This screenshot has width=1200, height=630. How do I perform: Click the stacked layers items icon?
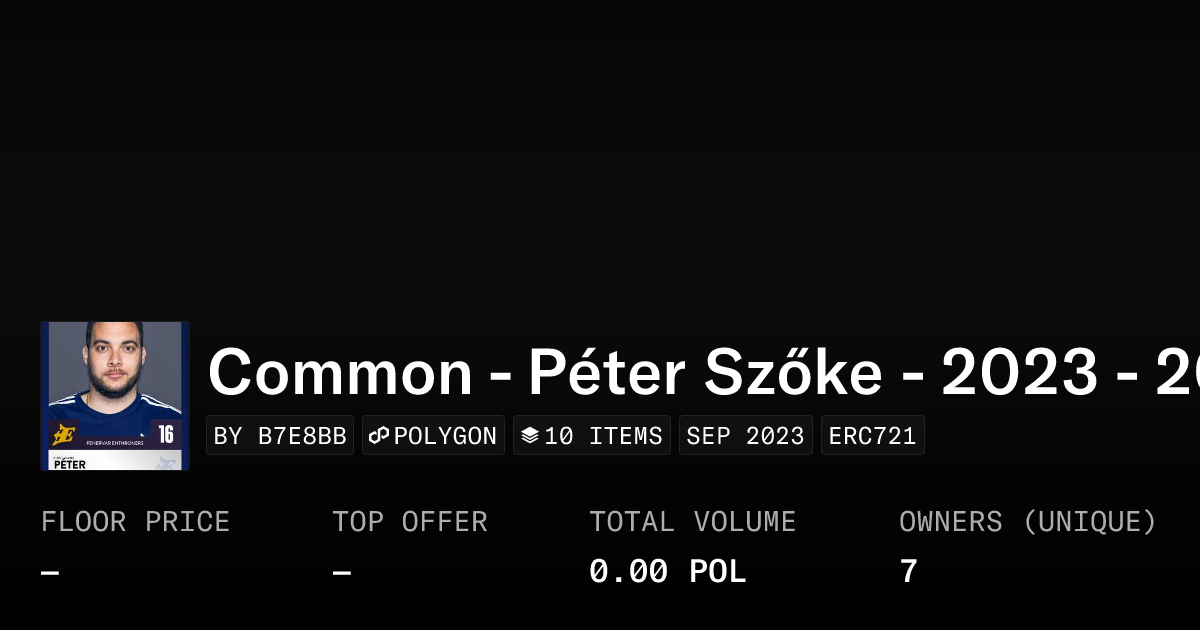[x=530, y=436]
